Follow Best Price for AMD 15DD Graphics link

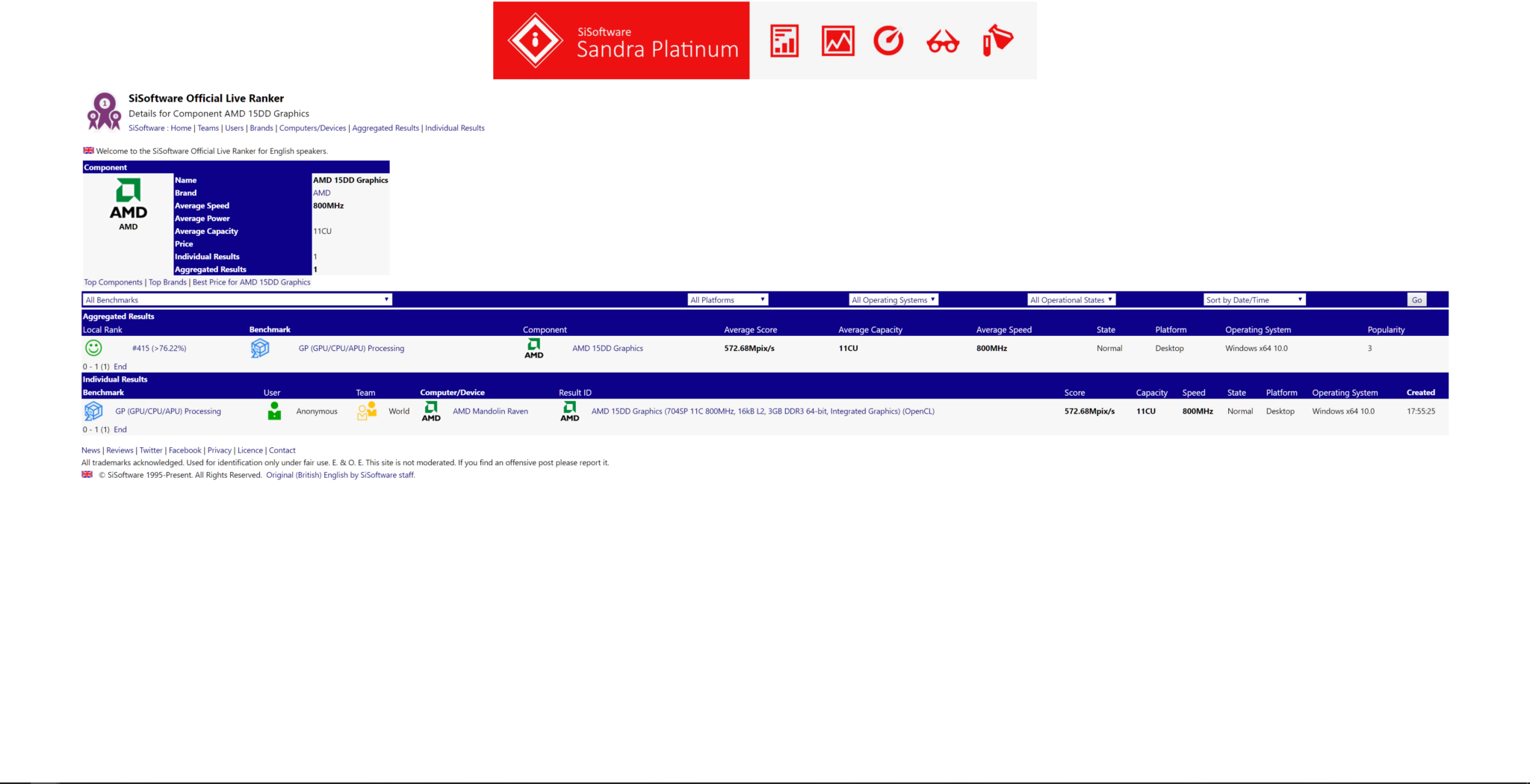click(251, 282)
